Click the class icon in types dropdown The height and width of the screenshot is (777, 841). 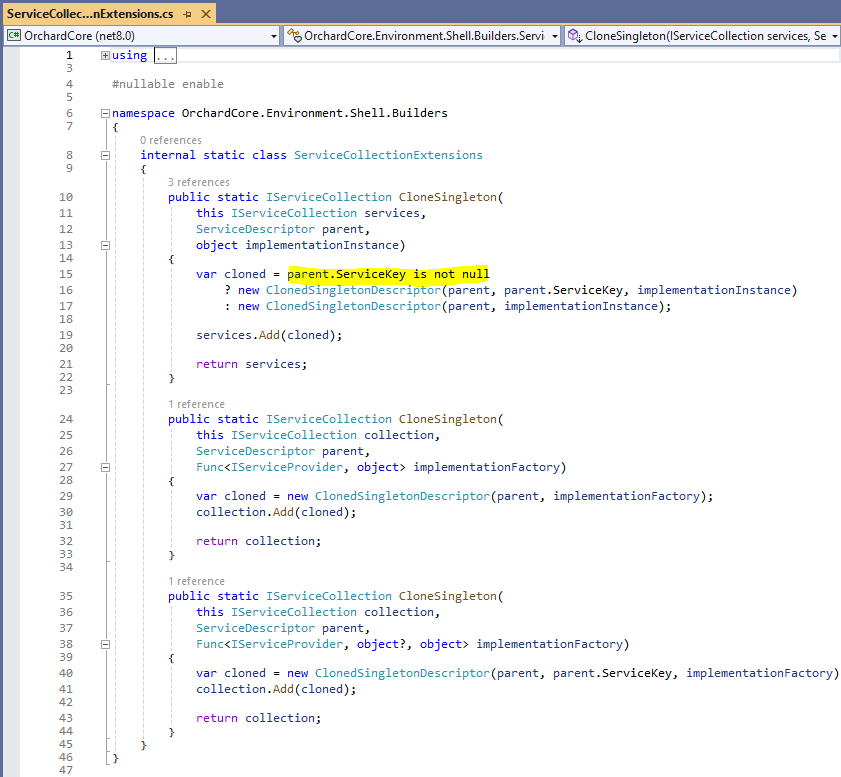[294, 35]
